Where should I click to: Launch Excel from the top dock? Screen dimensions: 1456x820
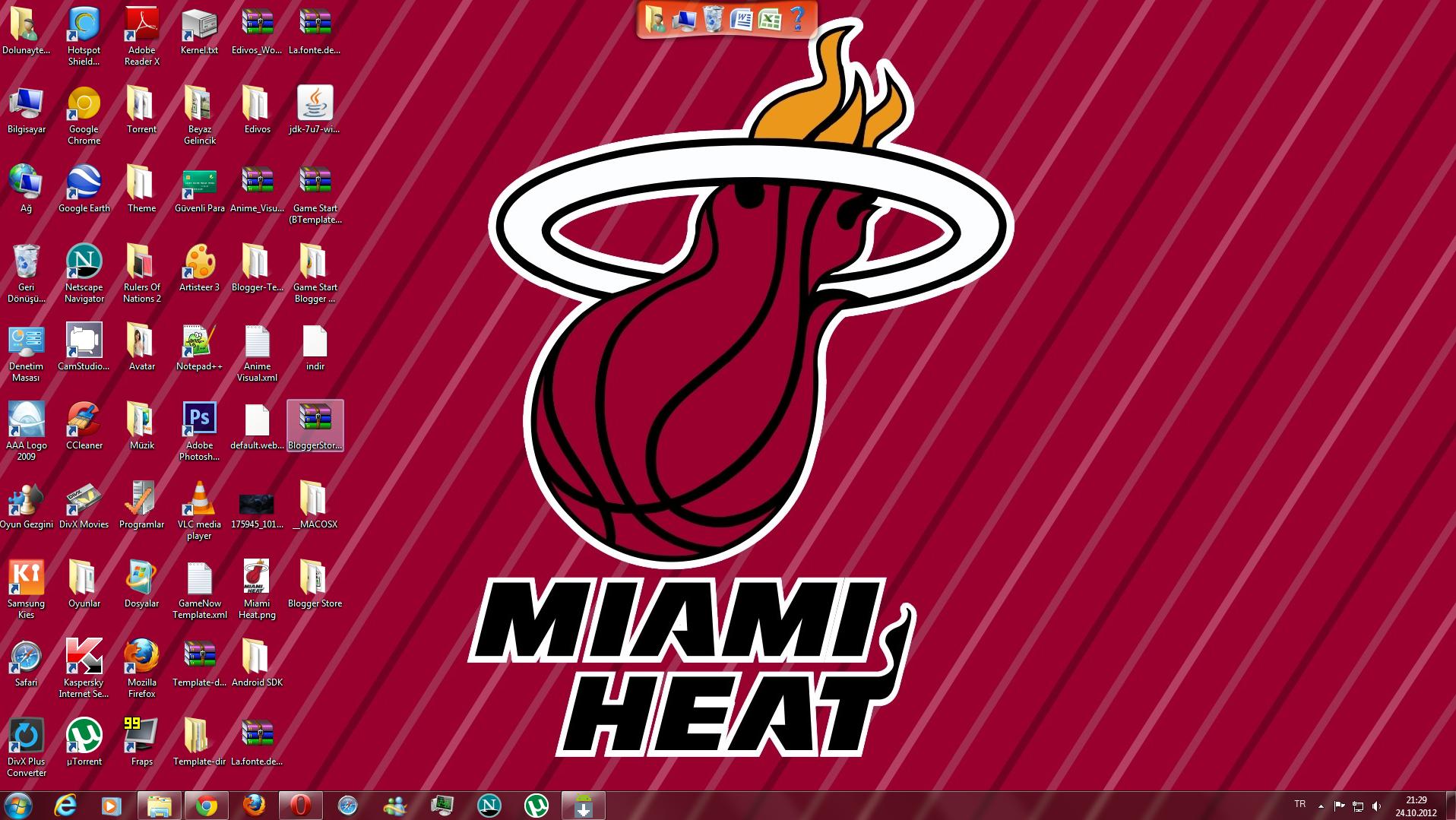pyautogui.click(x=770, y=18)
